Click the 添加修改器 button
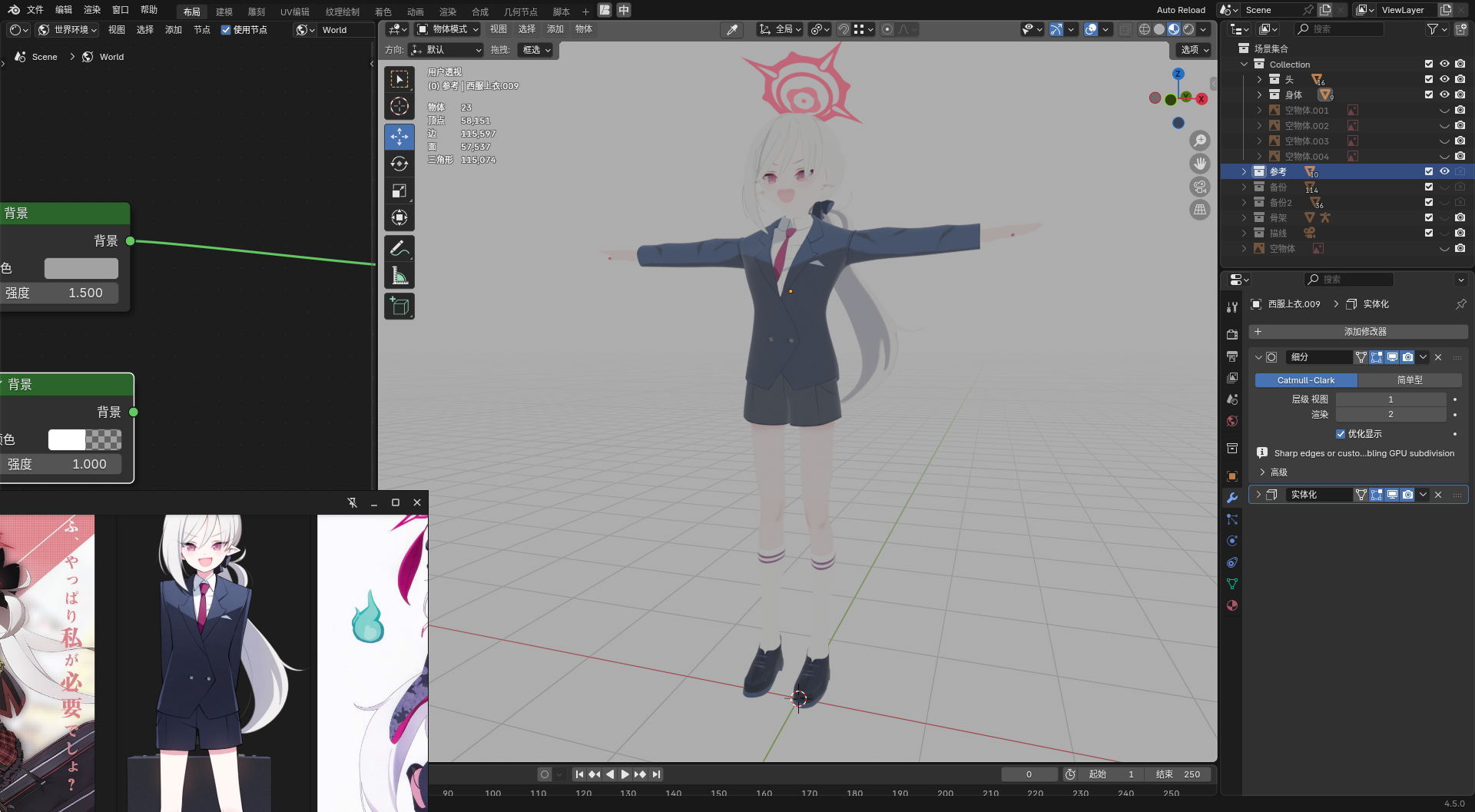Image resolution: width=1475 pixels, height=812 pixels. [1358, 332]
